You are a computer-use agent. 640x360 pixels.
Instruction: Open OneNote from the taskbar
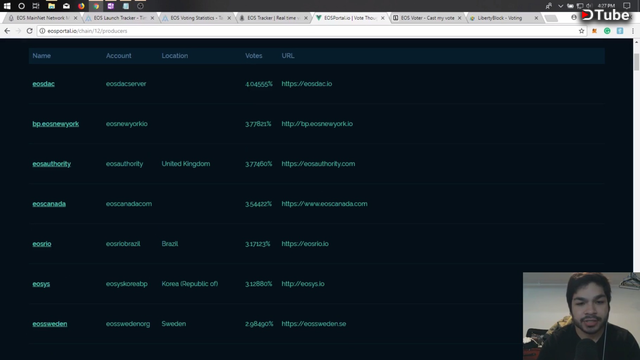pos(111,6)
